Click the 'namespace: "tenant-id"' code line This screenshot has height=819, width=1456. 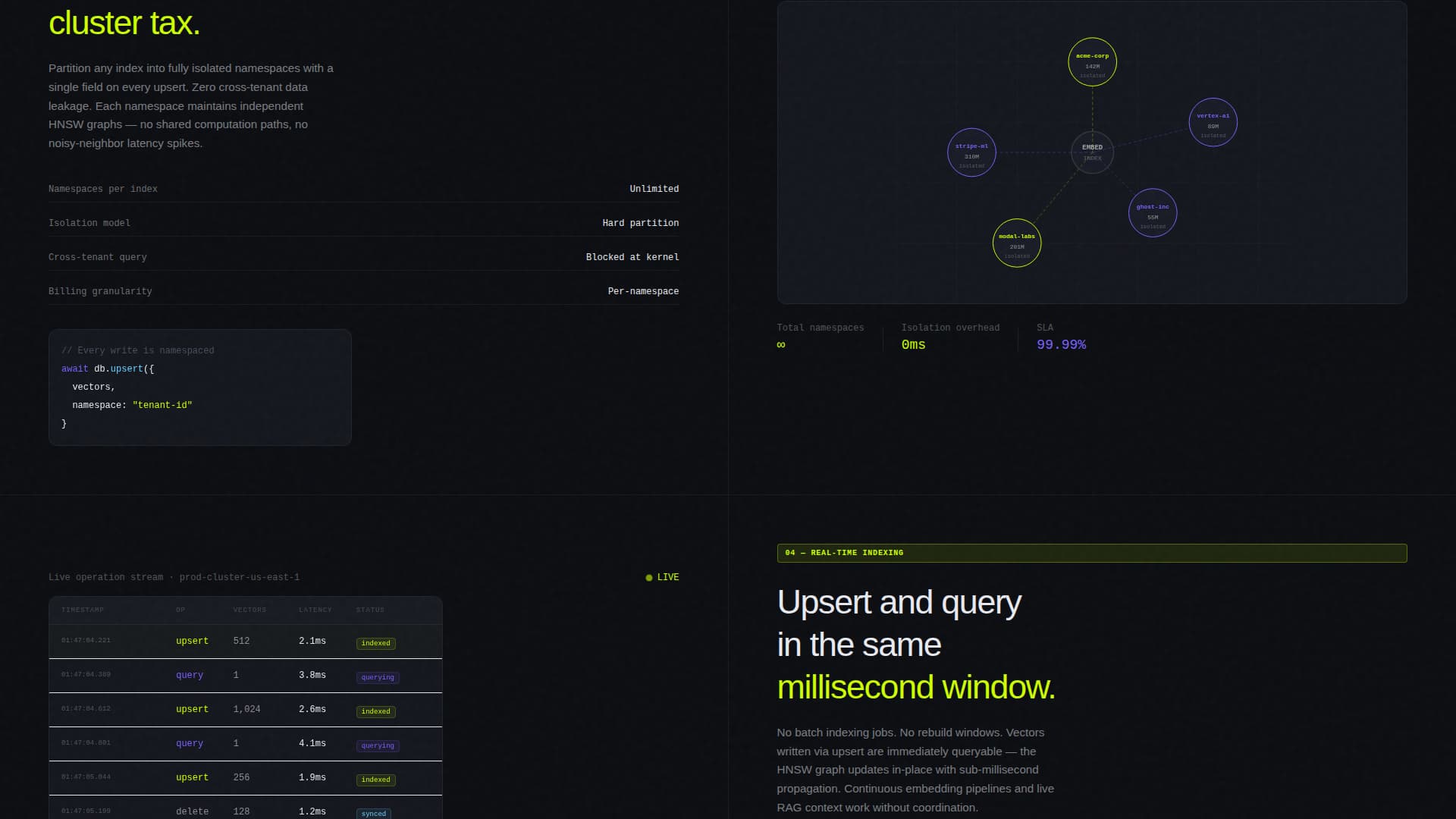point(132,405)
